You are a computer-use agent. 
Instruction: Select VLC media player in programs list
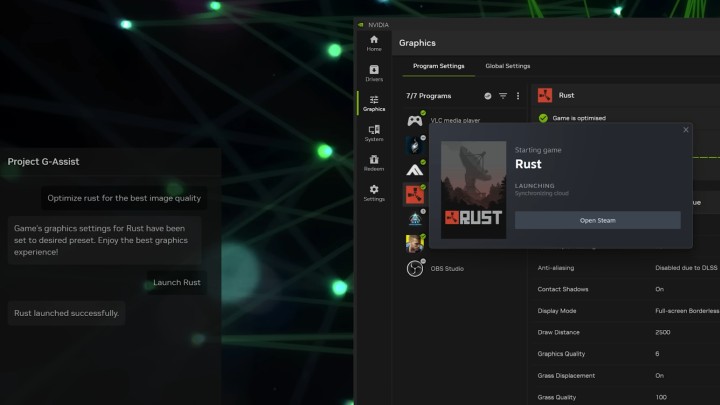coord(455,120)
